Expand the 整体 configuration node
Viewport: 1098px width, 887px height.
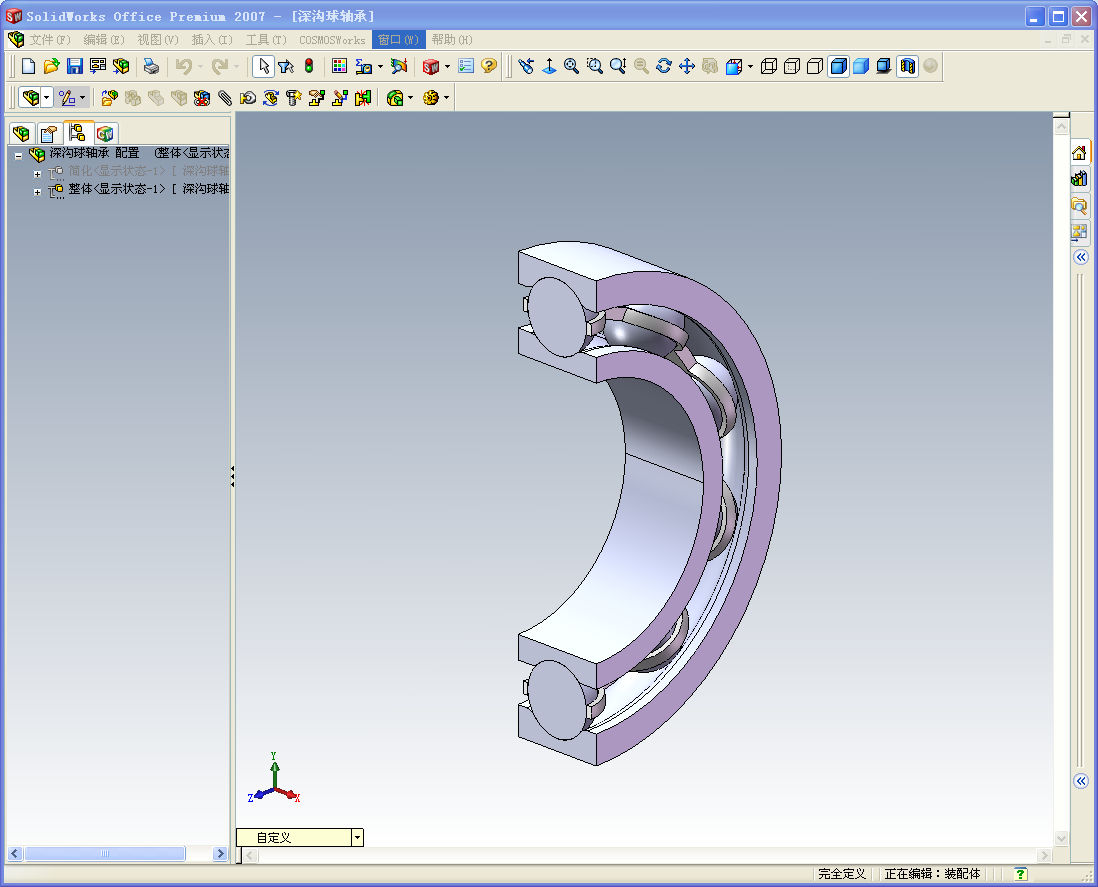[x=37, y=192]
